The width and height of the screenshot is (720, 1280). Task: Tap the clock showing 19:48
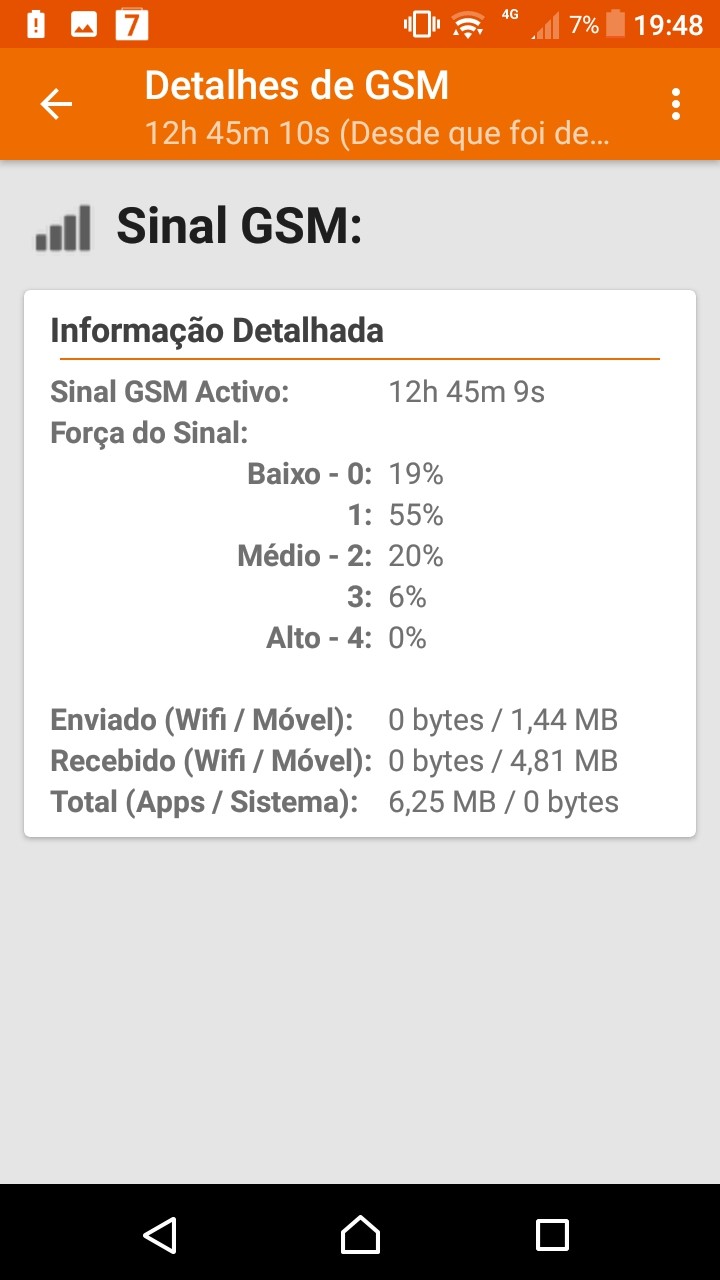coord(668,24)
